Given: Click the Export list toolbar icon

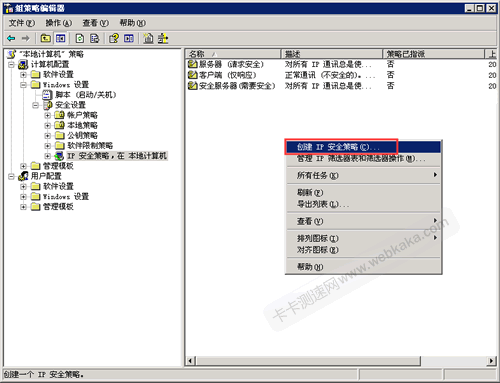Looking at the screenshot, I should tap(95, 39).
